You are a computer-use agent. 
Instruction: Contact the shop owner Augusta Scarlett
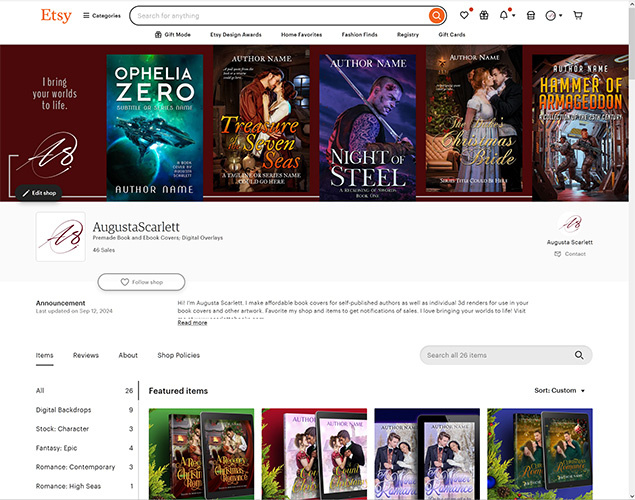(570, 254)
